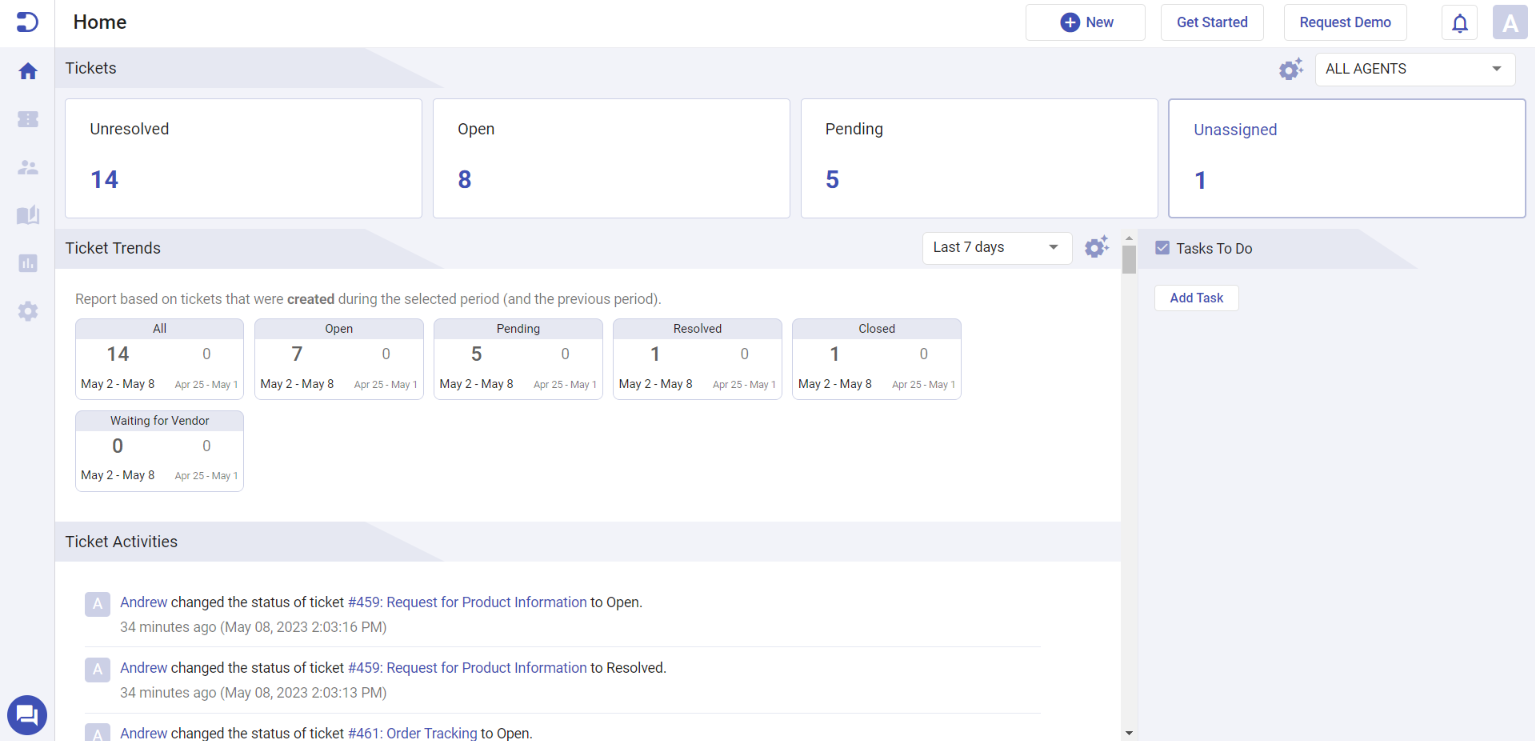Screen dimensions: 1535x741
Task: Open the Contacts section from the sidebar
Action: [27, 167]
